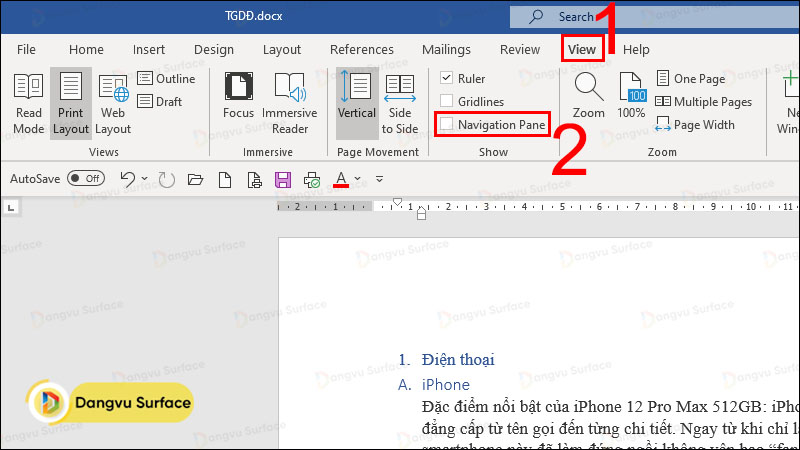Save document with the purple disk icon

(x=283, y=179)
